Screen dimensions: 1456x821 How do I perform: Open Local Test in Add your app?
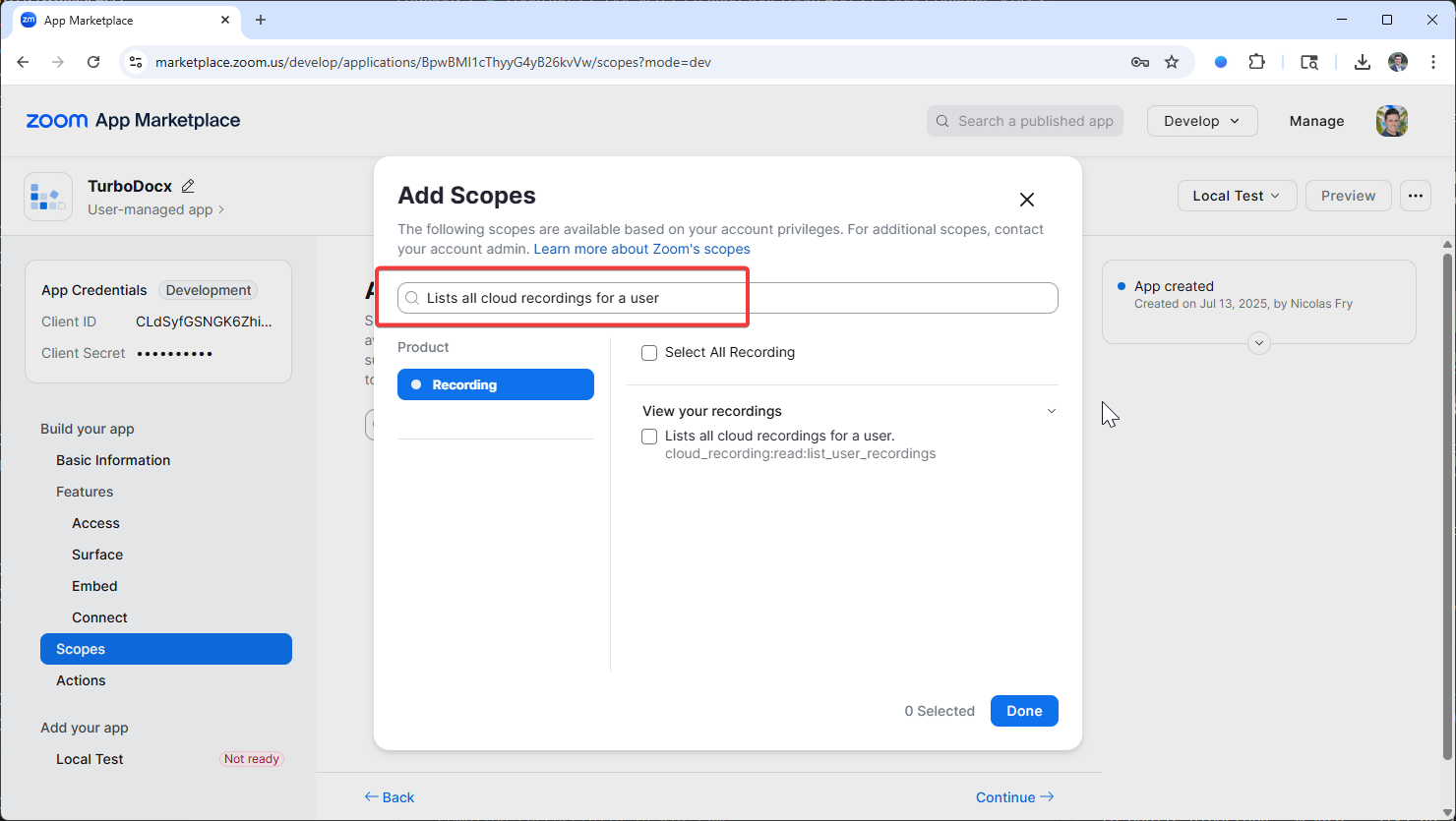pos(90,759)
